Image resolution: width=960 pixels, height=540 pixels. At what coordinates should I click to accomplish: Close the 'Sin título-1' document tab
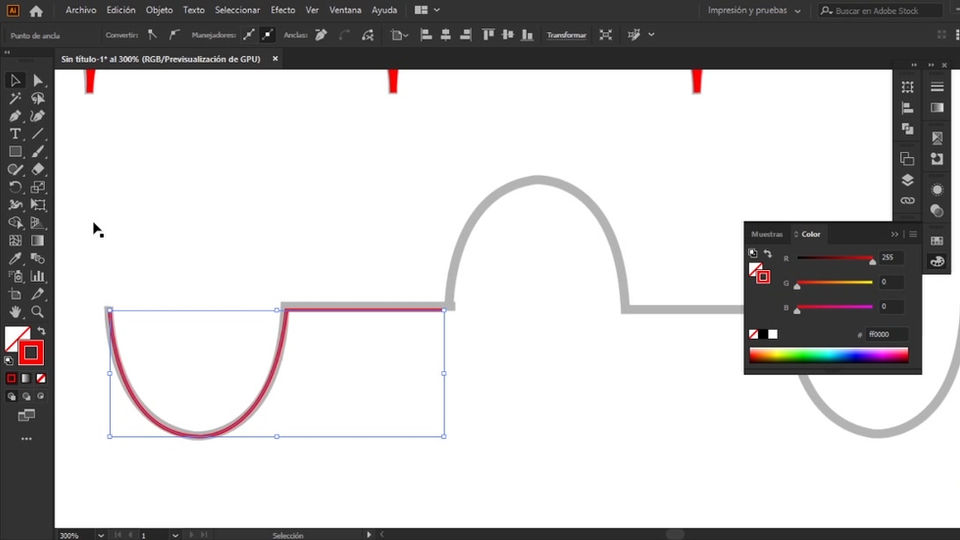click(275, 59)
